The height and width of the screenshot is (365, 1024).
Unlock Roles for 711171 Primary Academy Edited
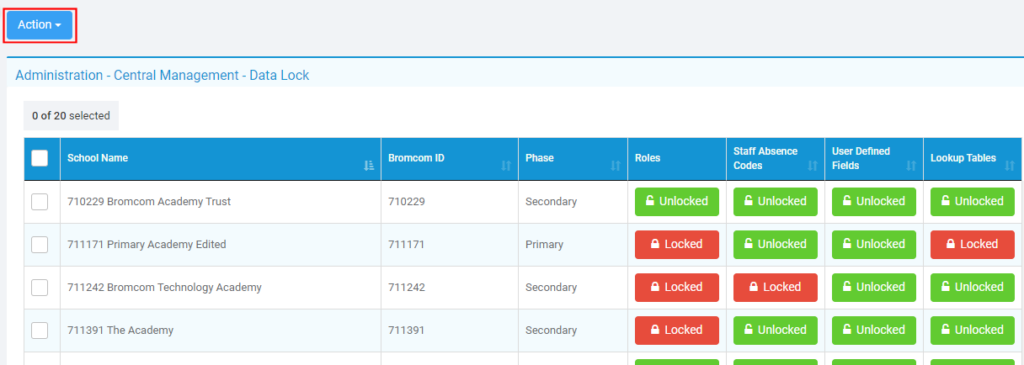coord(677,245)
